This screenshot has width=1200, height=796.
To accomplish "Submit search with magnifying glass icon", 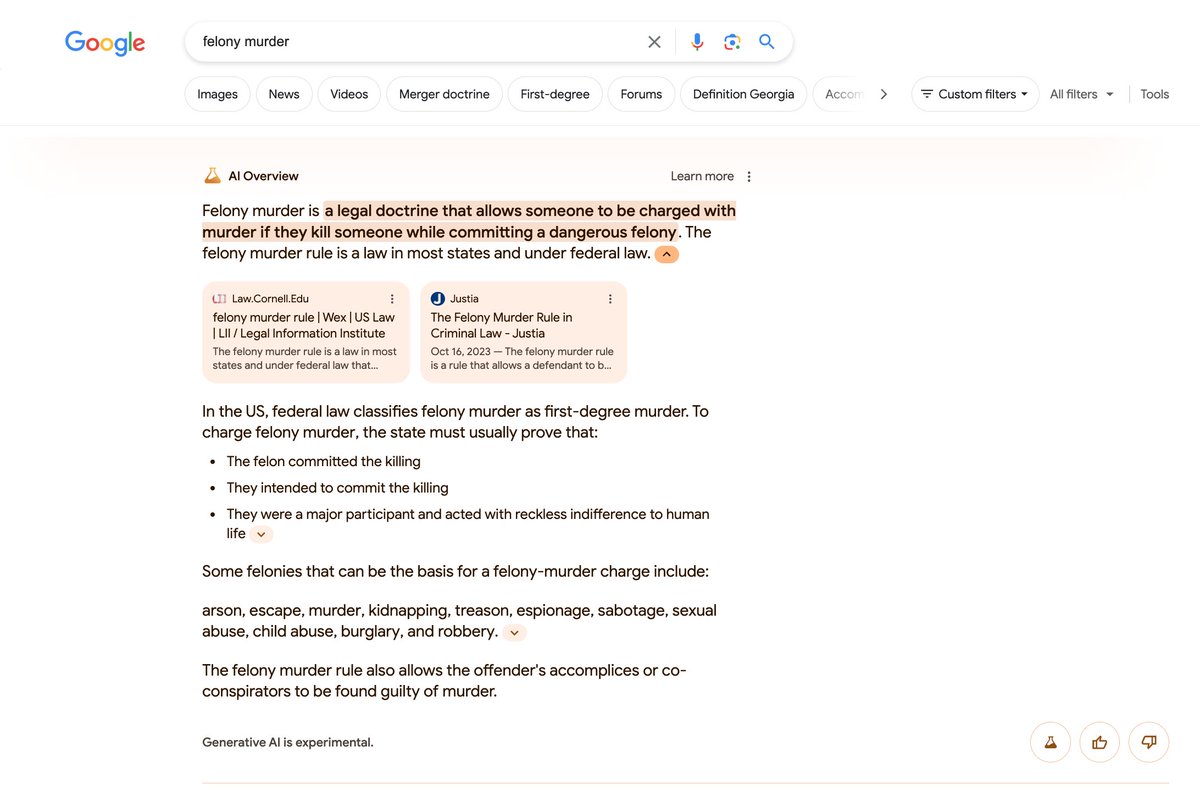I will point(767,42).
